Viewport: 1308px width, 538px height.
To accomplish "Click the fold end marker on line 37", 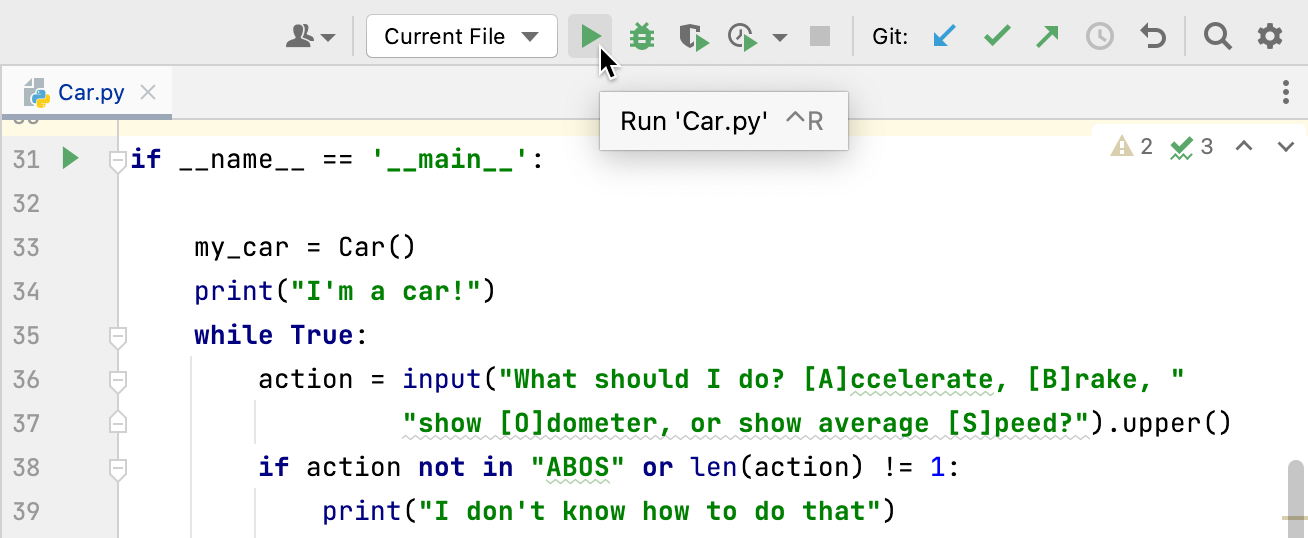I will (x=118, y=423).
